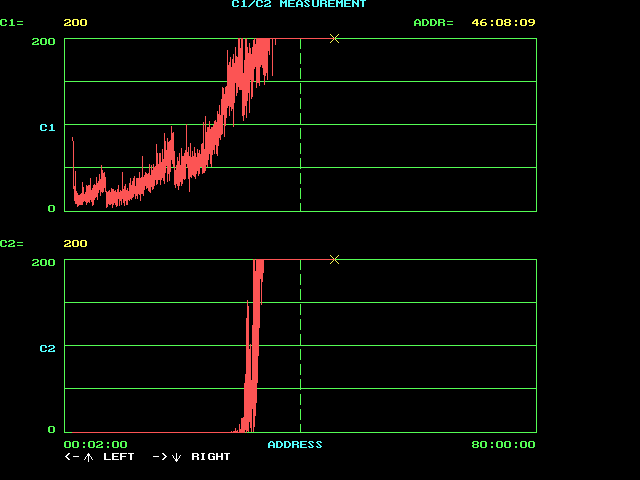Click the left arrow symbol before LEFT
This screenshot has height=480, width=640.
(x=72, y=457)
